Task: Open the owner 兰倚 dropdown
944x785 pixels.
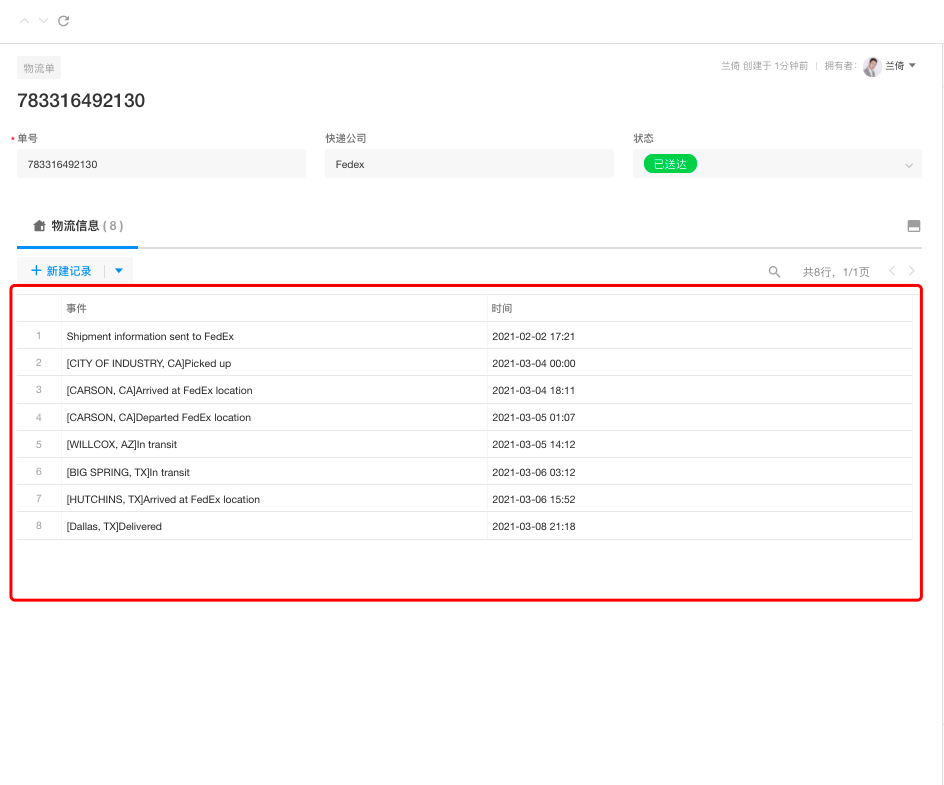Action: coord(912,66)
